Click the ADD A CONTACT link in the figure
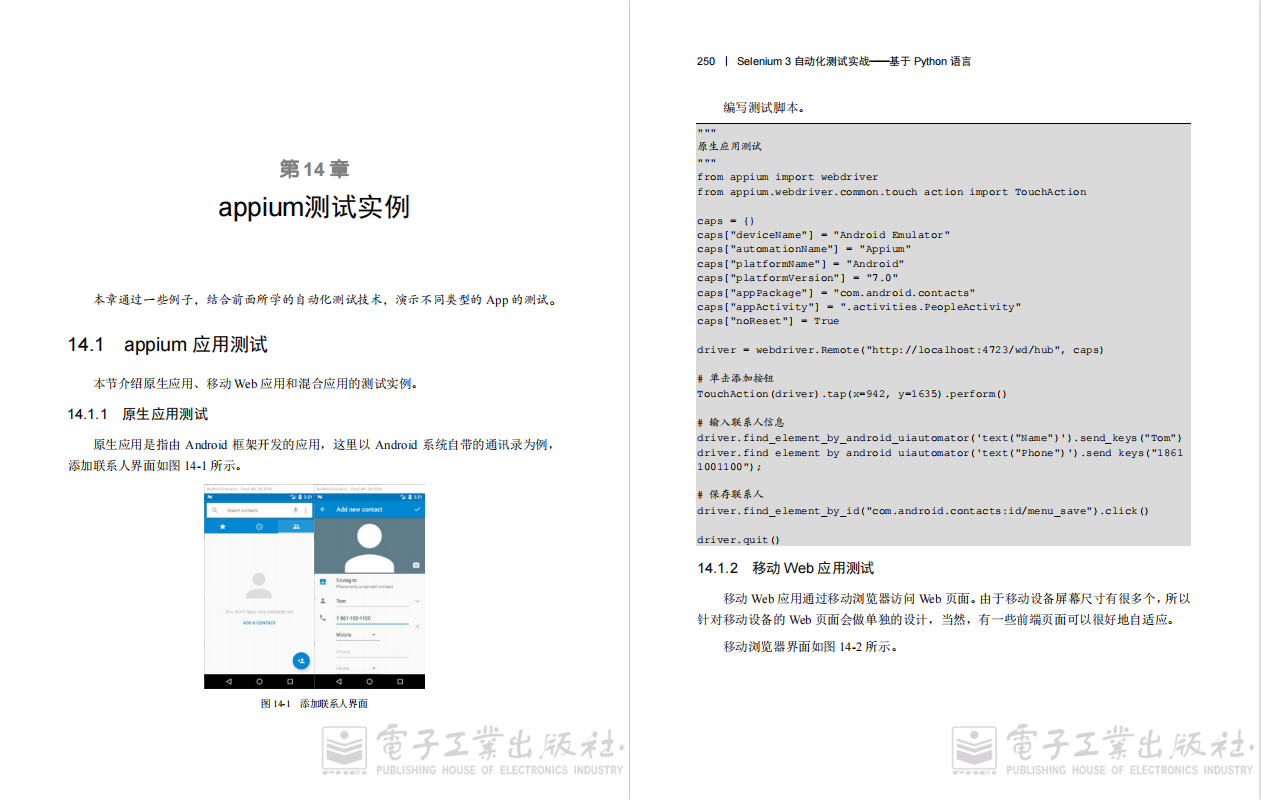This screenshot has width=1261, height=800. pos(259,623)
